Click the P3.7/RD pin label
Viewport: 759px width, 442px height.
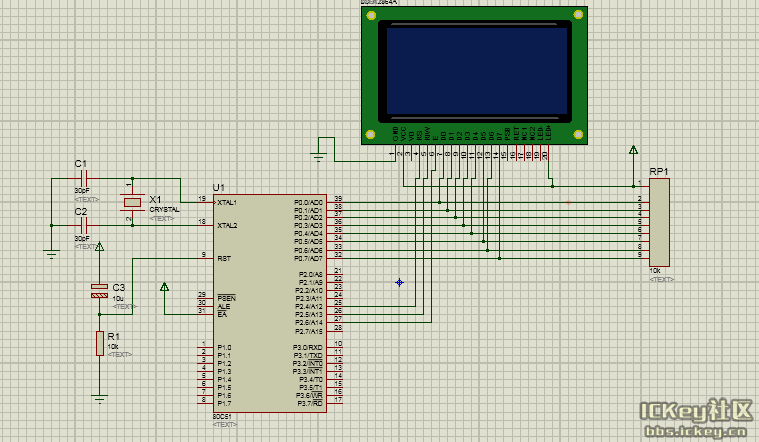tap(310, 403)
